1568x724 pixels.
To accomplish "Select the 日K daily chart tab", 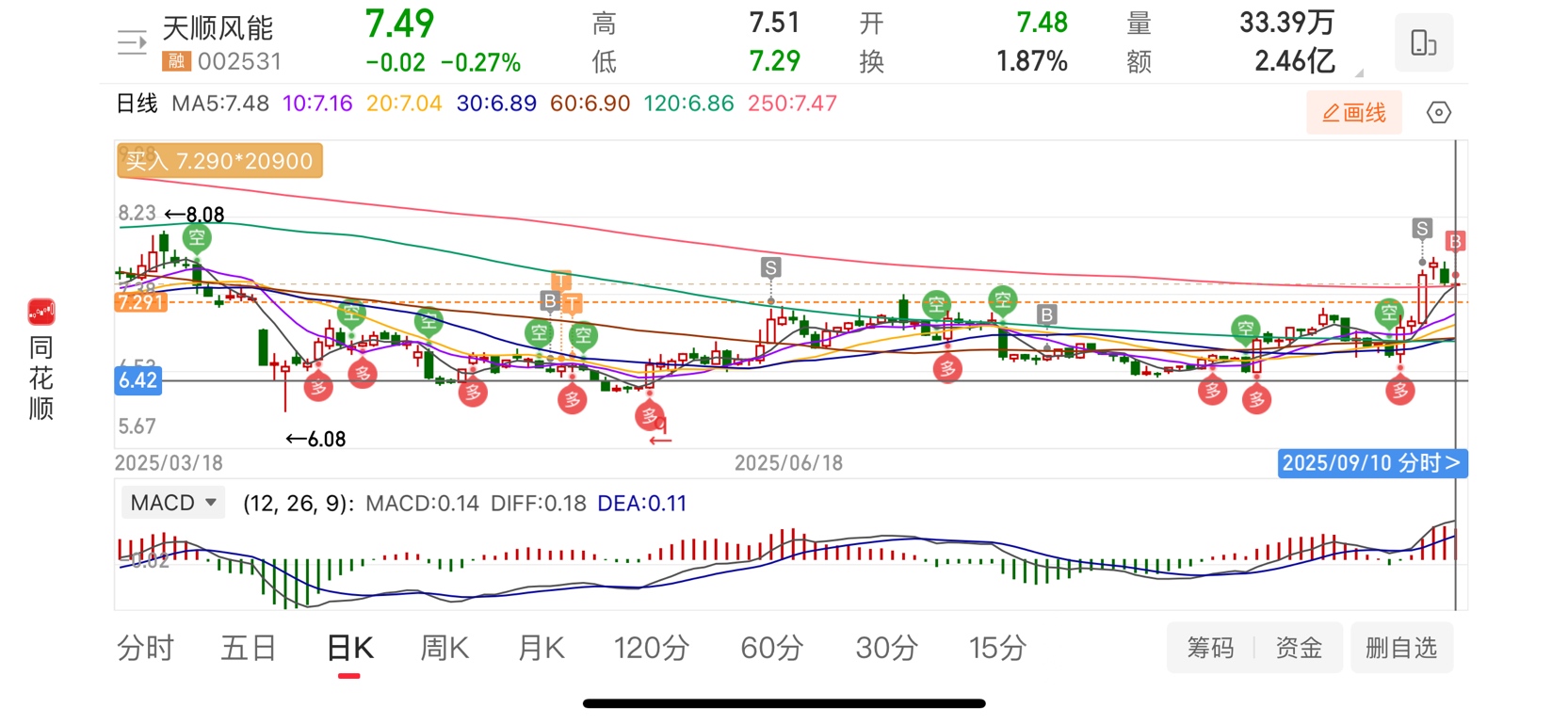I will coord(349,648).
